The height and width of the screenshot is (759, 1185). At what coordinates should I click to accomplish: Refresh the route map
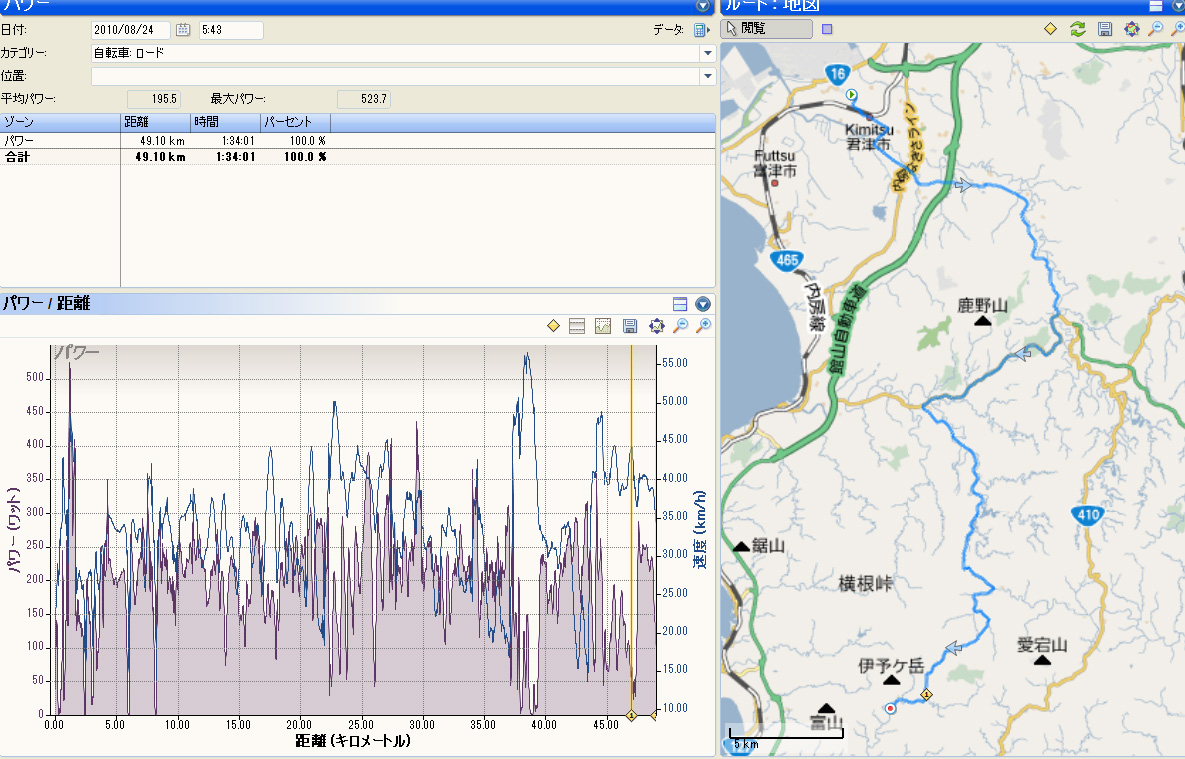tap(1078, 29)
